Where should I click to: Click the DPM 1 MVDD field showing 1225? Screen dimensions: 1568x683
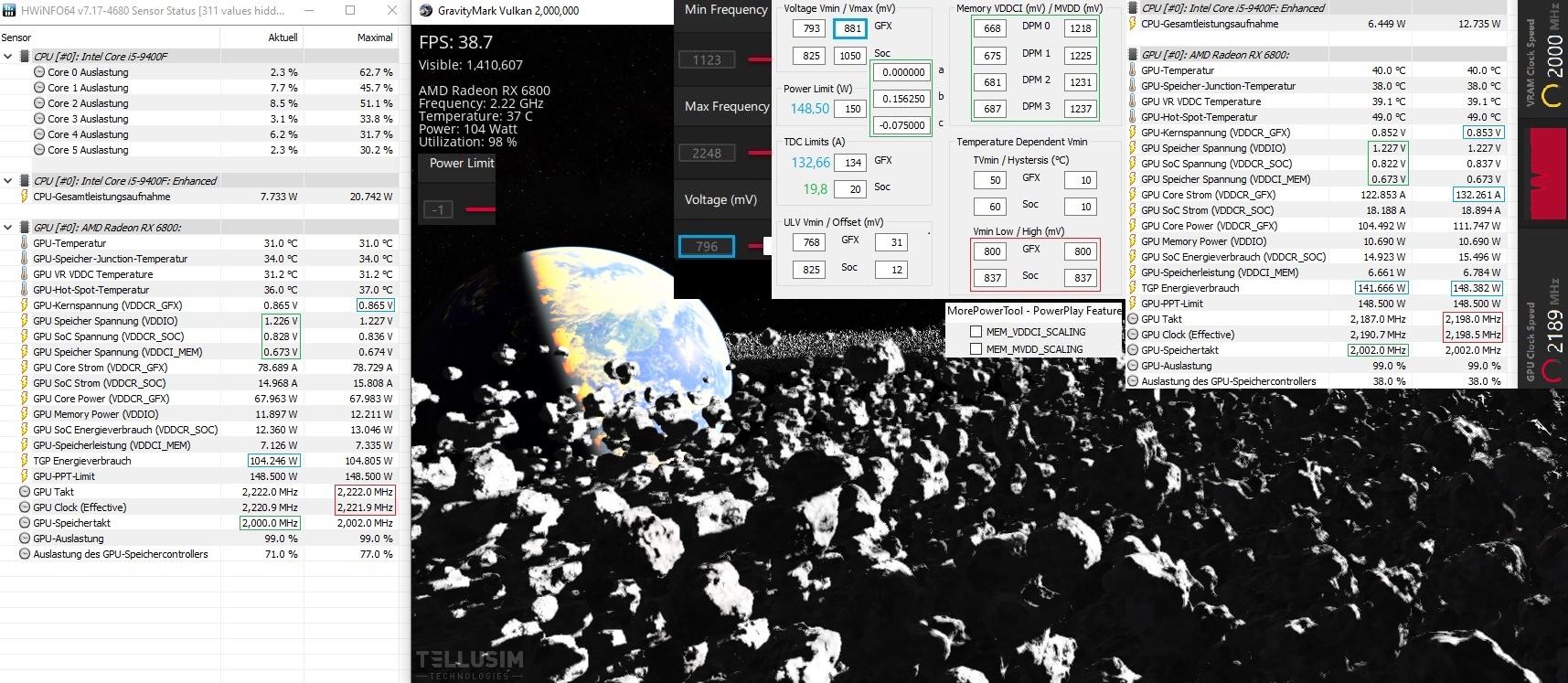click(1080, 56)
